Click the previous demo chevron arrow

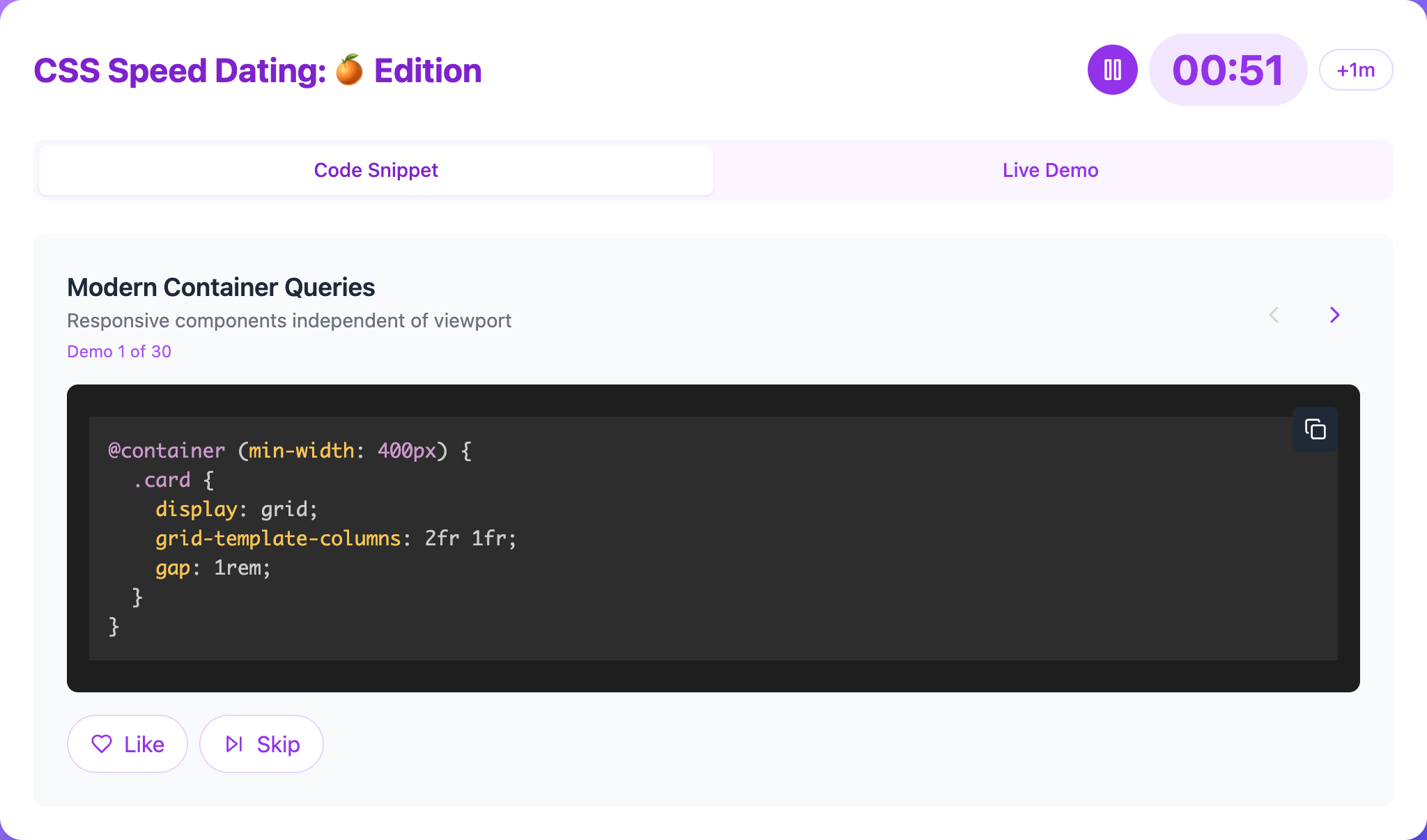1274,315
